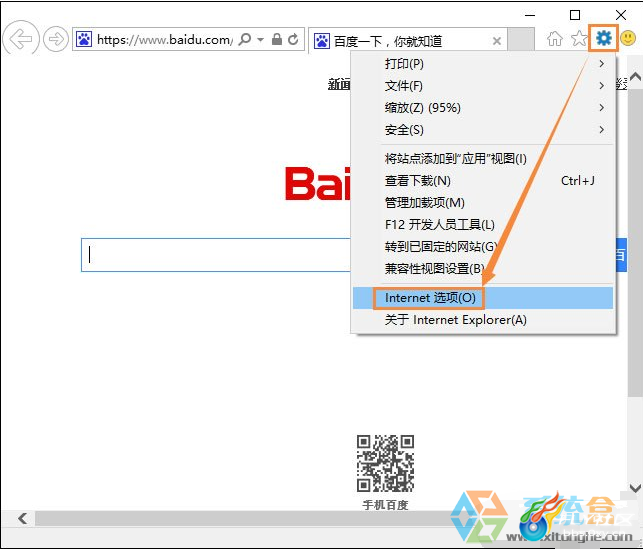Image resolution: width=643 pixels, height=549 pixels.
Task: Click the vertical scrollbar up arrow
Action: pos(635,76)
